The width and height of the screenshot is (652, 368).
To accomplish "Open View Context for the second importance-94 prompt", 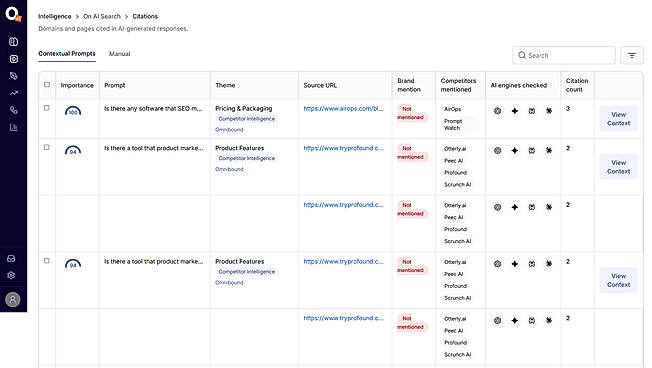I will pos(618,280).
